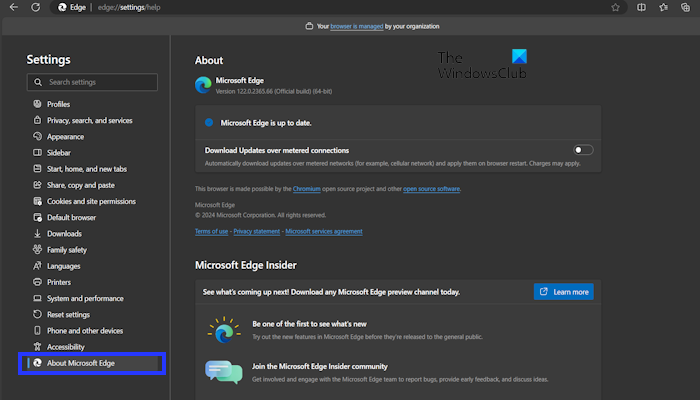
Task: Open Downloads settings page
Action: [64, 233]
